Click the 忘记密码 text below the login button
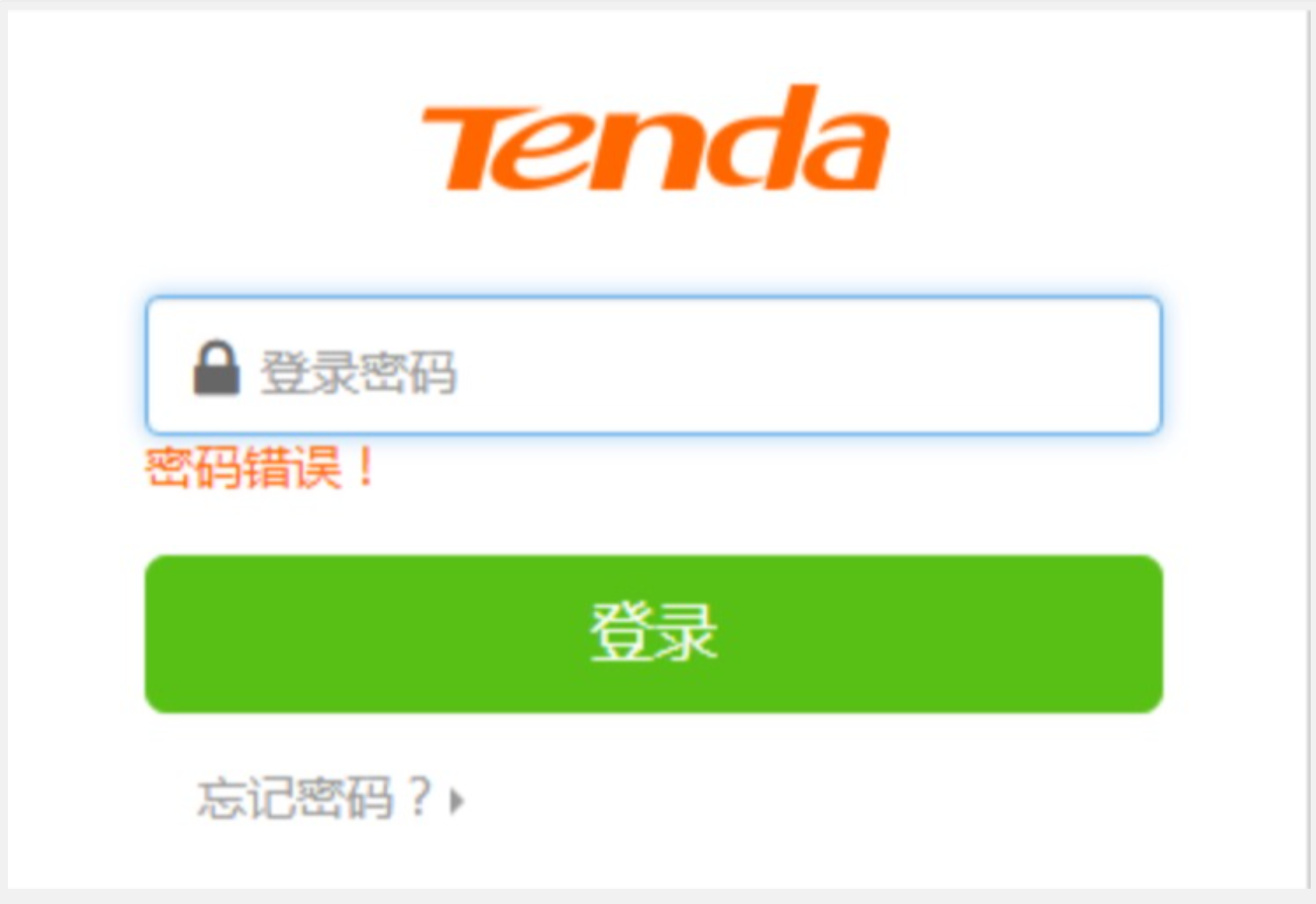Image resolution: width=1316 pixels, height=904 pixels. (x=295, y=798)
